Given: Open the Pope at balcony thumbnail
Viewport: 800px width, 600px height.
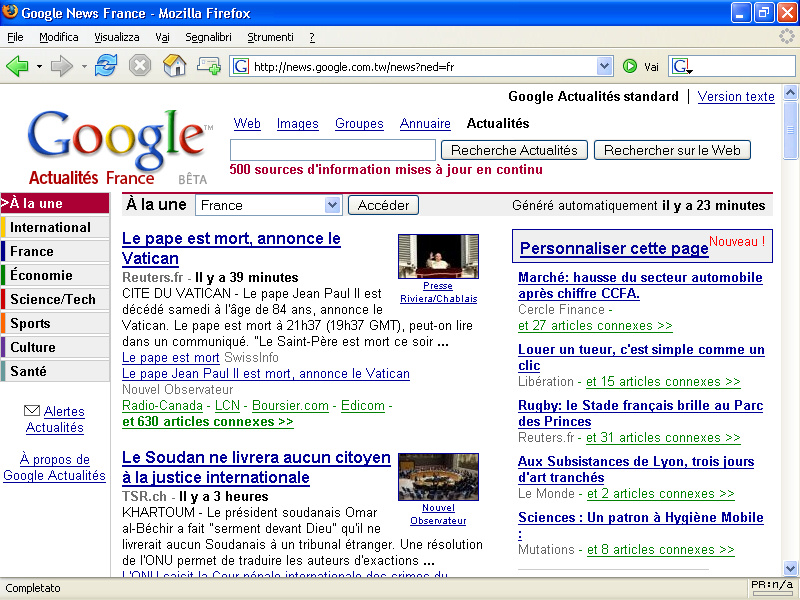Looking at the screenshot, I should [x=438, y=256].
